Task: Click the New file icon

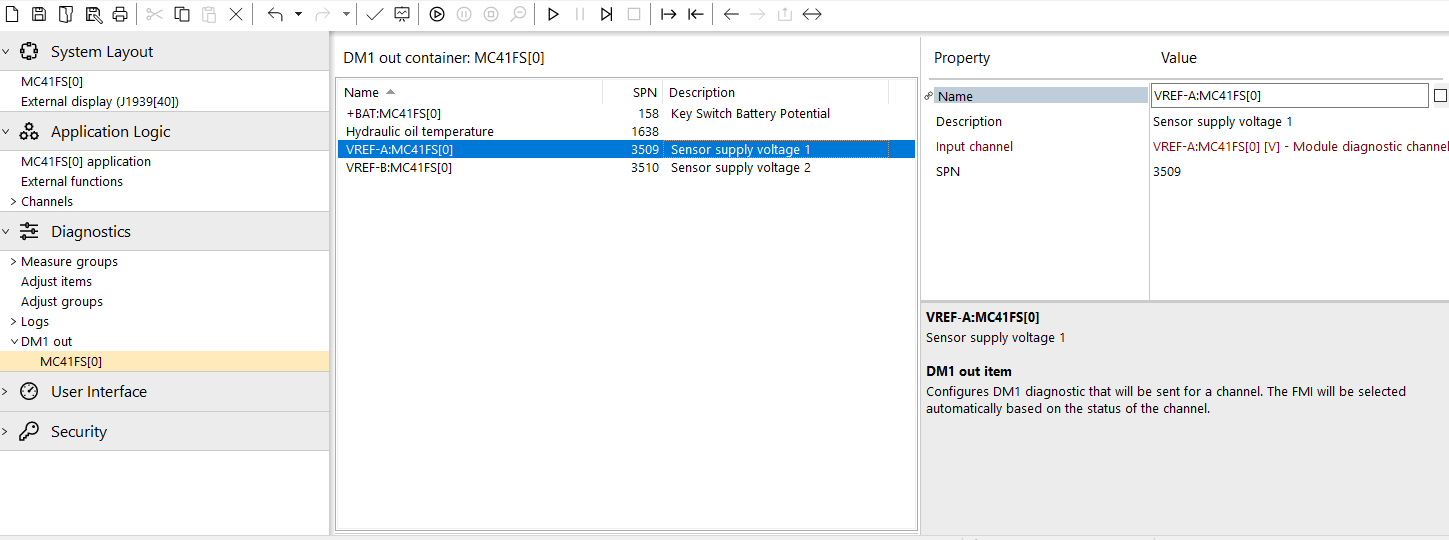Action: 12,14
